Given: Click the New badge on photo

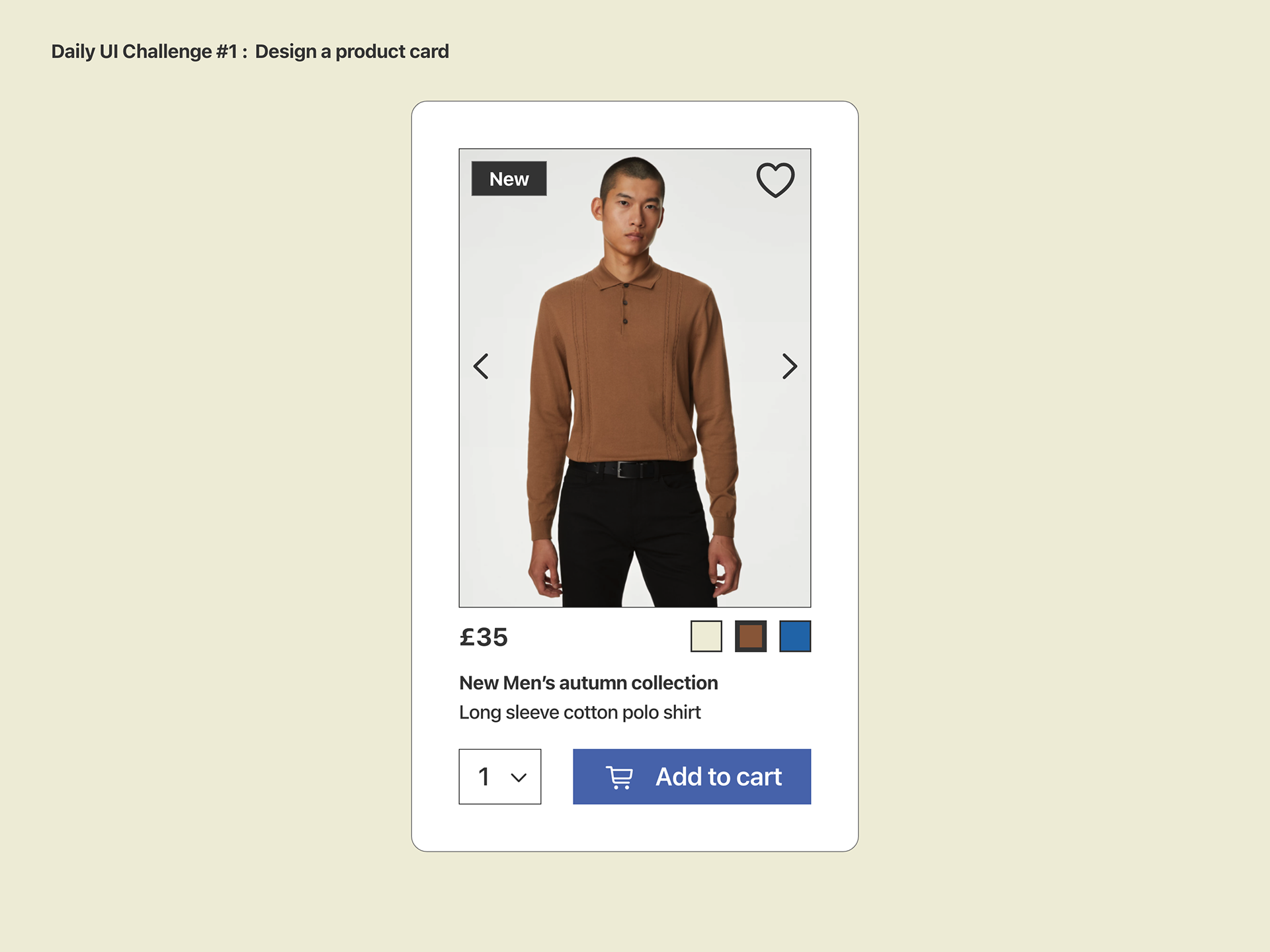Looking at the screenshot, I should point(509,179).
